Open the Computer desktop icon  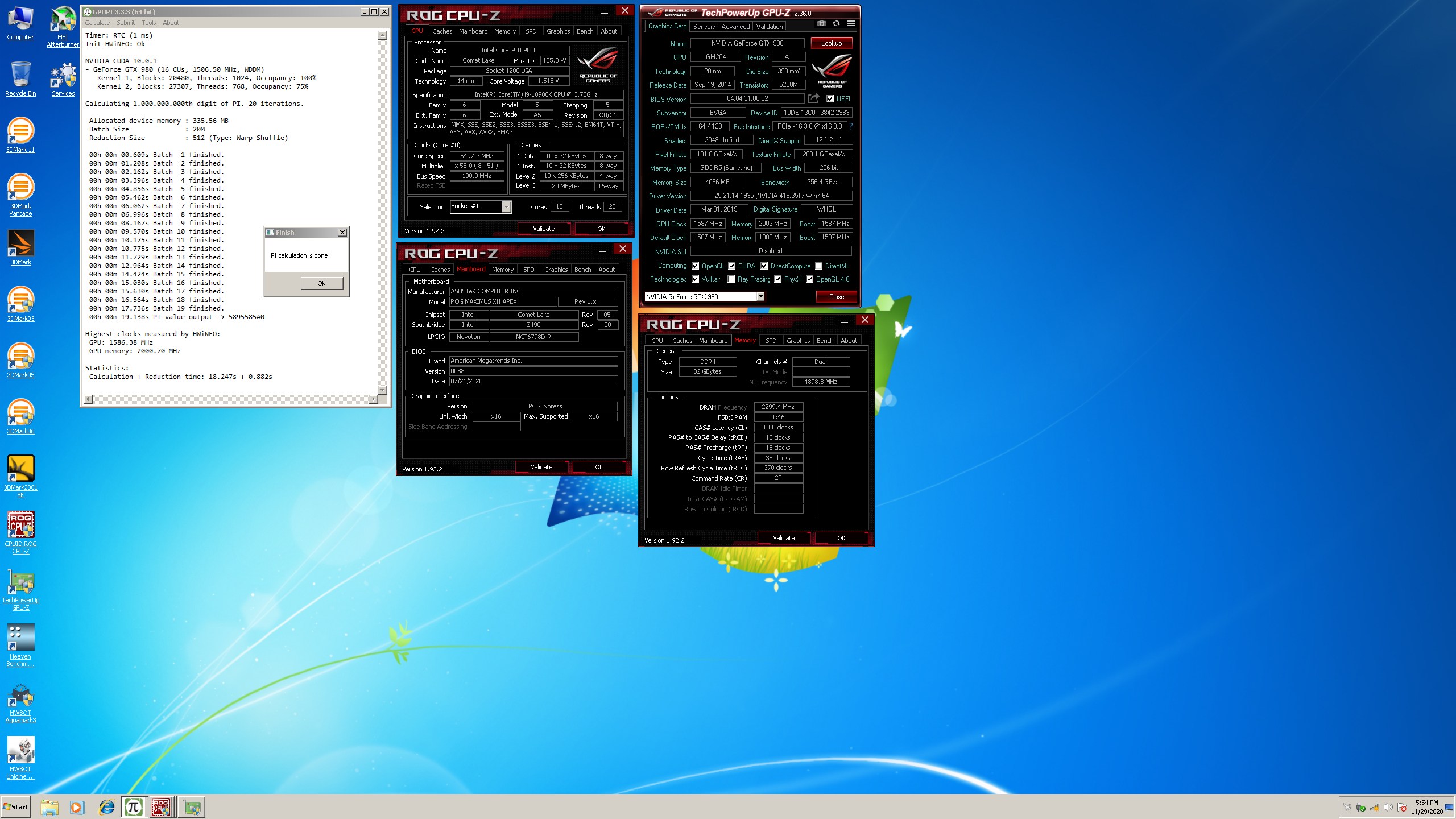20,24
